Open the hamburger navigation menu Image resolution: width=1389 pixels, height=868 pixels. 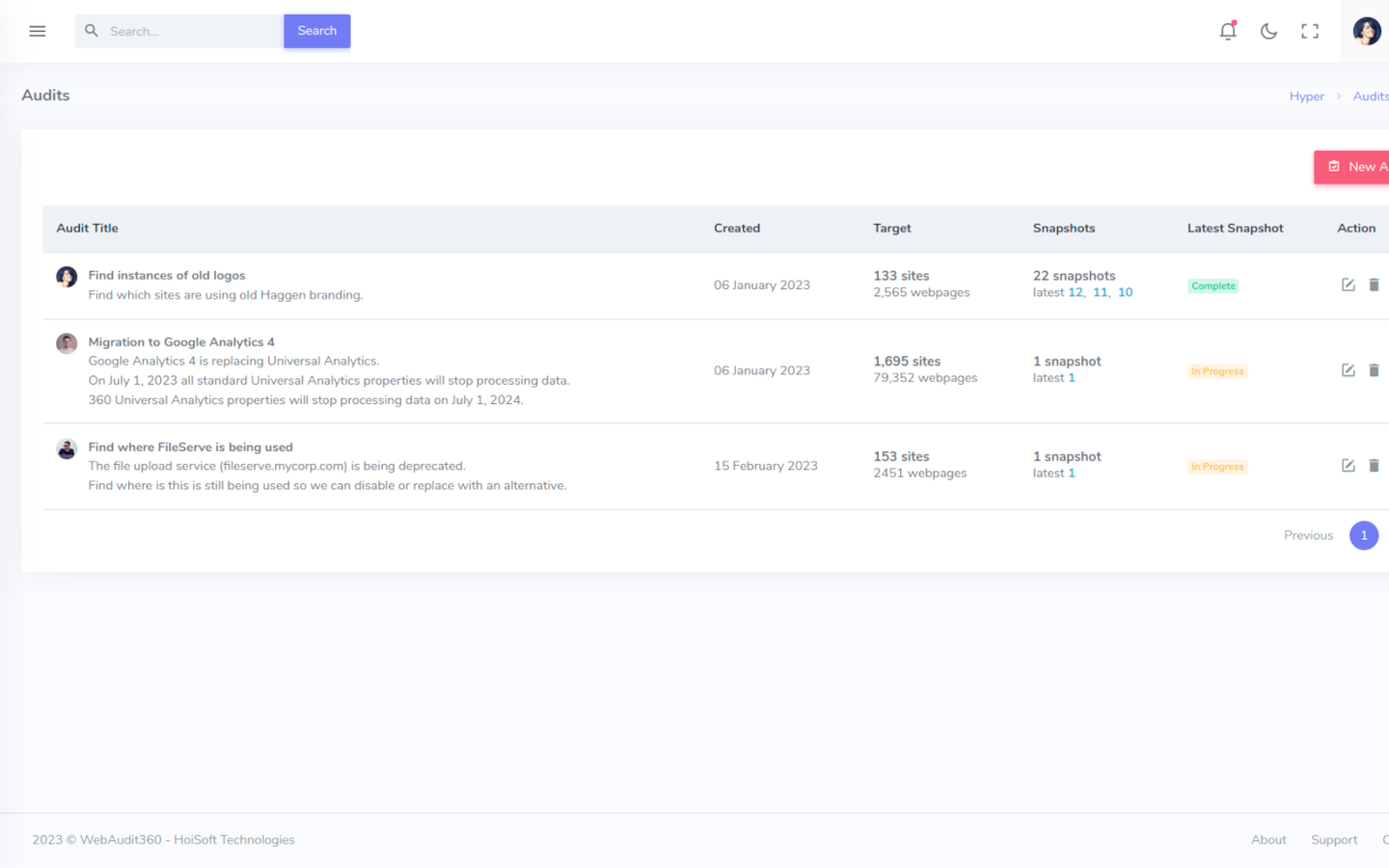point(37,30)
